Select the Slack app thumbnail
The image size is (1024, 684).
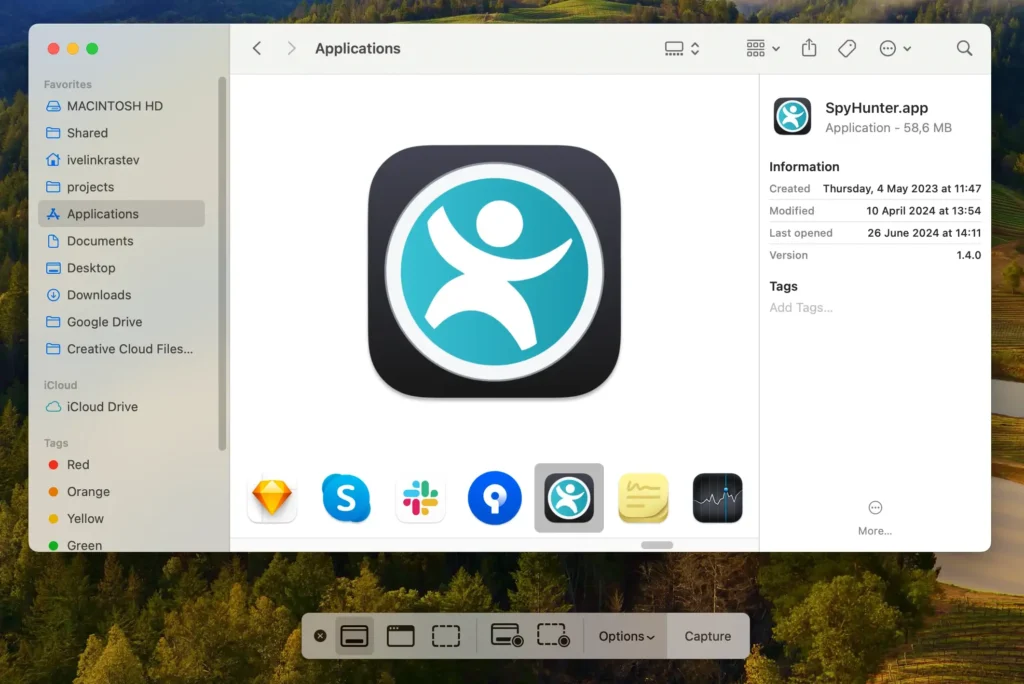421,498
